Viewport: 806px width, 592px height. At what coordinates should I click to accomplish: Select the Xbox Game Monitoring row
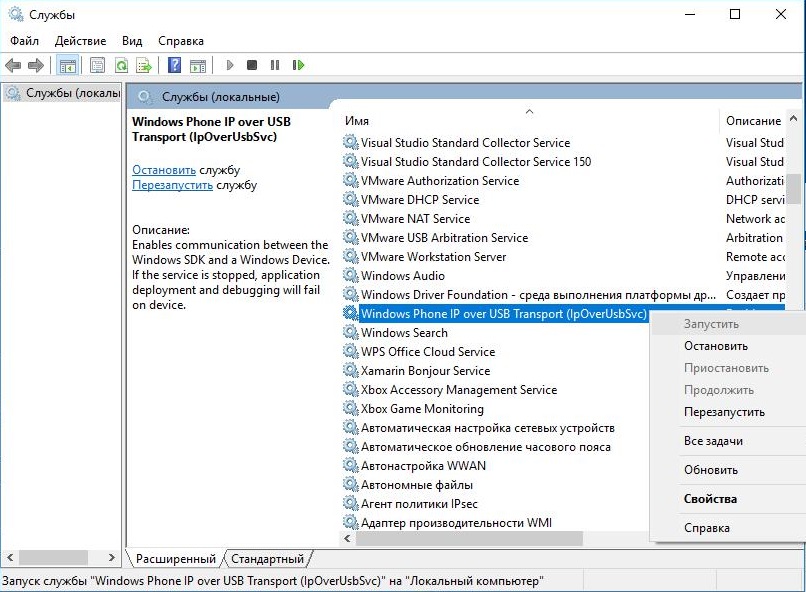tap(422, 409)
